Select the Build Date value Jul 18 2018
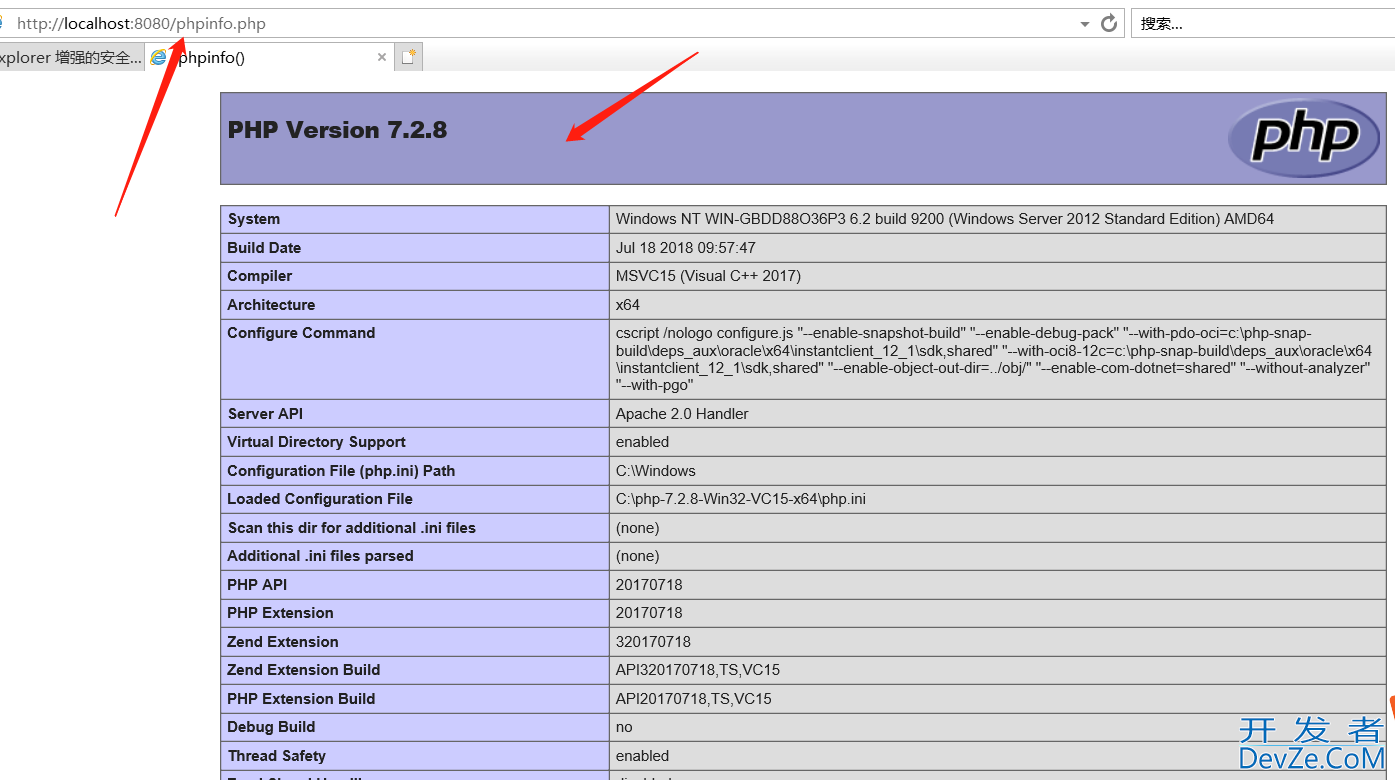The image size is (1395, 780). [686, 247]
